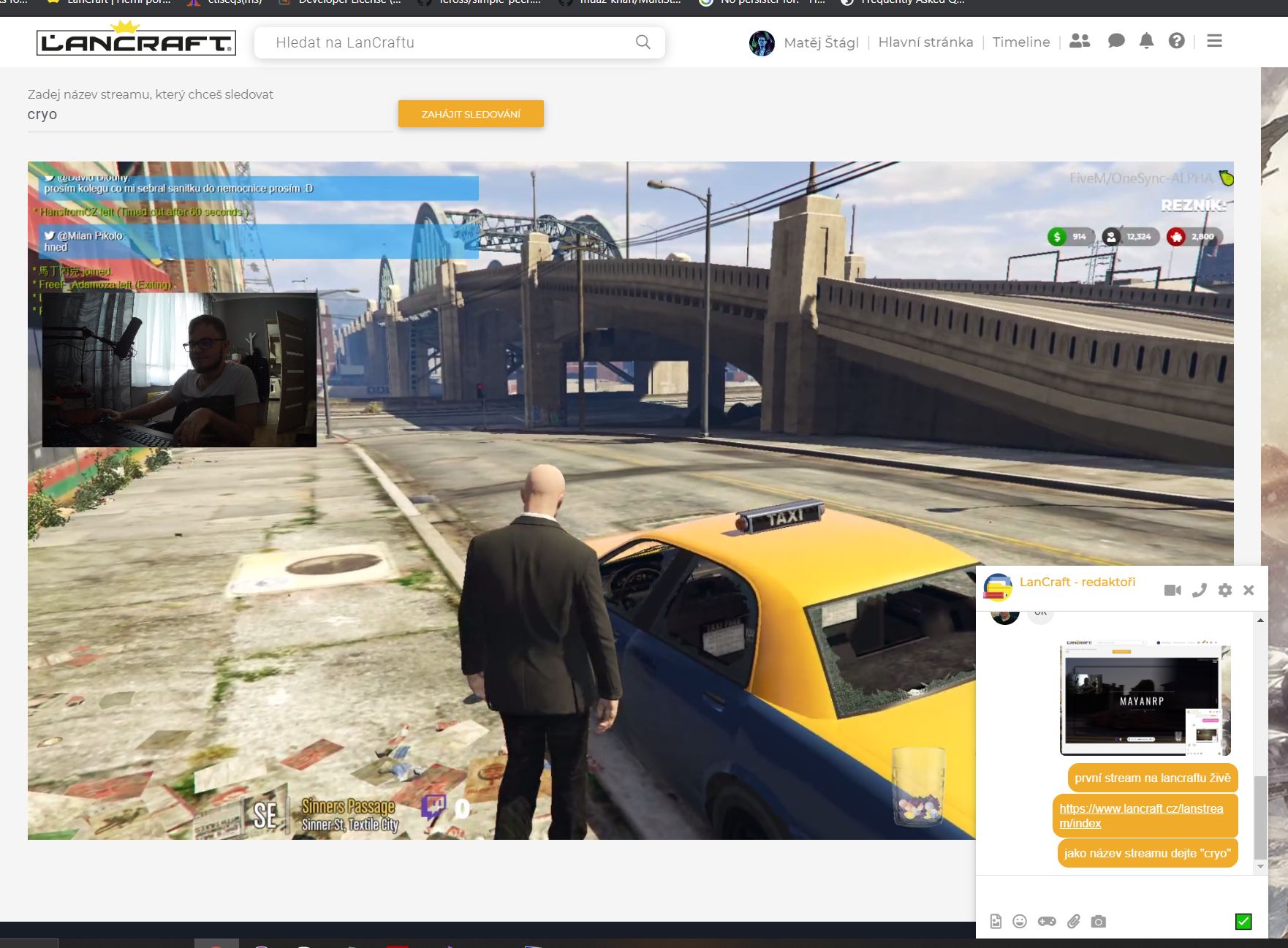This screenshot has height=948, width=1288.
Task: Click Matěj Štágl profile name
Action: pyautogui.click(x=821, y=42)
